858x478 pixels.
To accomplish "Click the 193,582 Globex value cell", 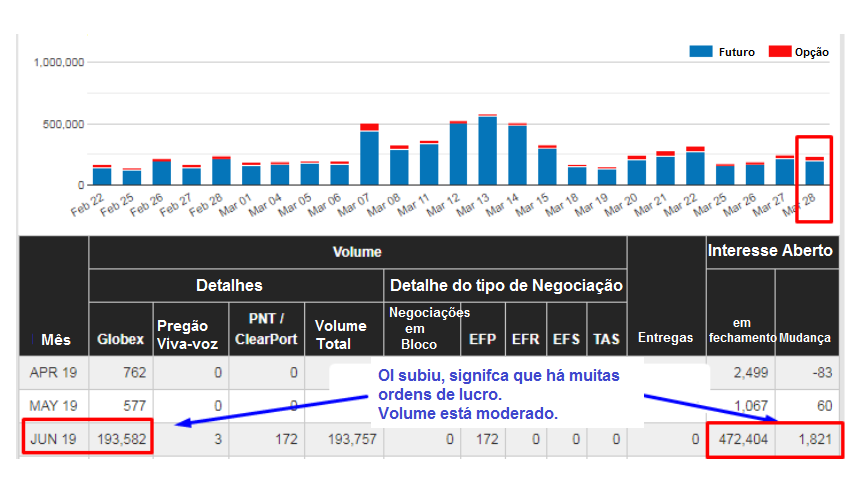I will 122,441.
